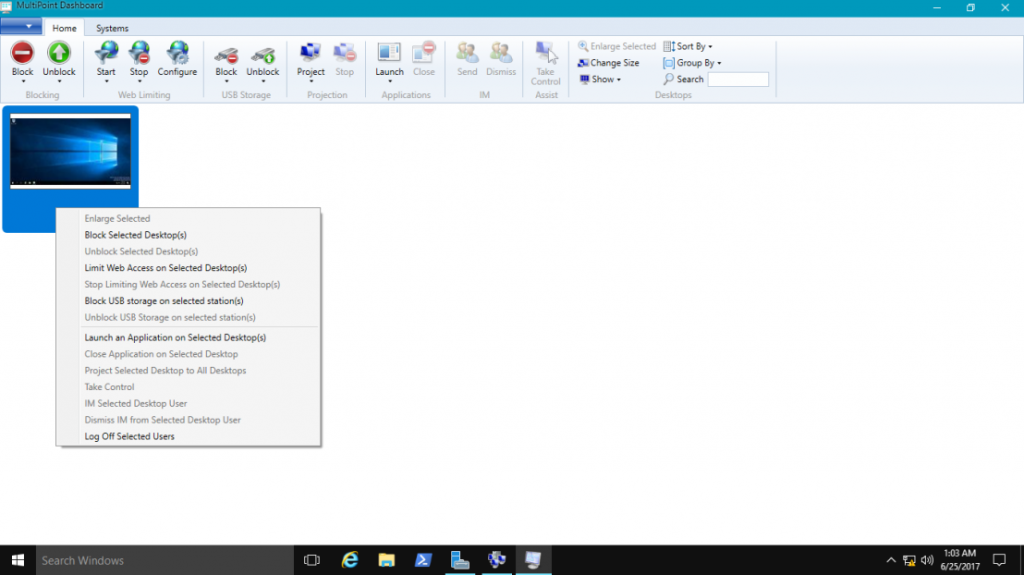
Task: Block USB storage via the ribbon icon
Action: [x=226, y=54]
